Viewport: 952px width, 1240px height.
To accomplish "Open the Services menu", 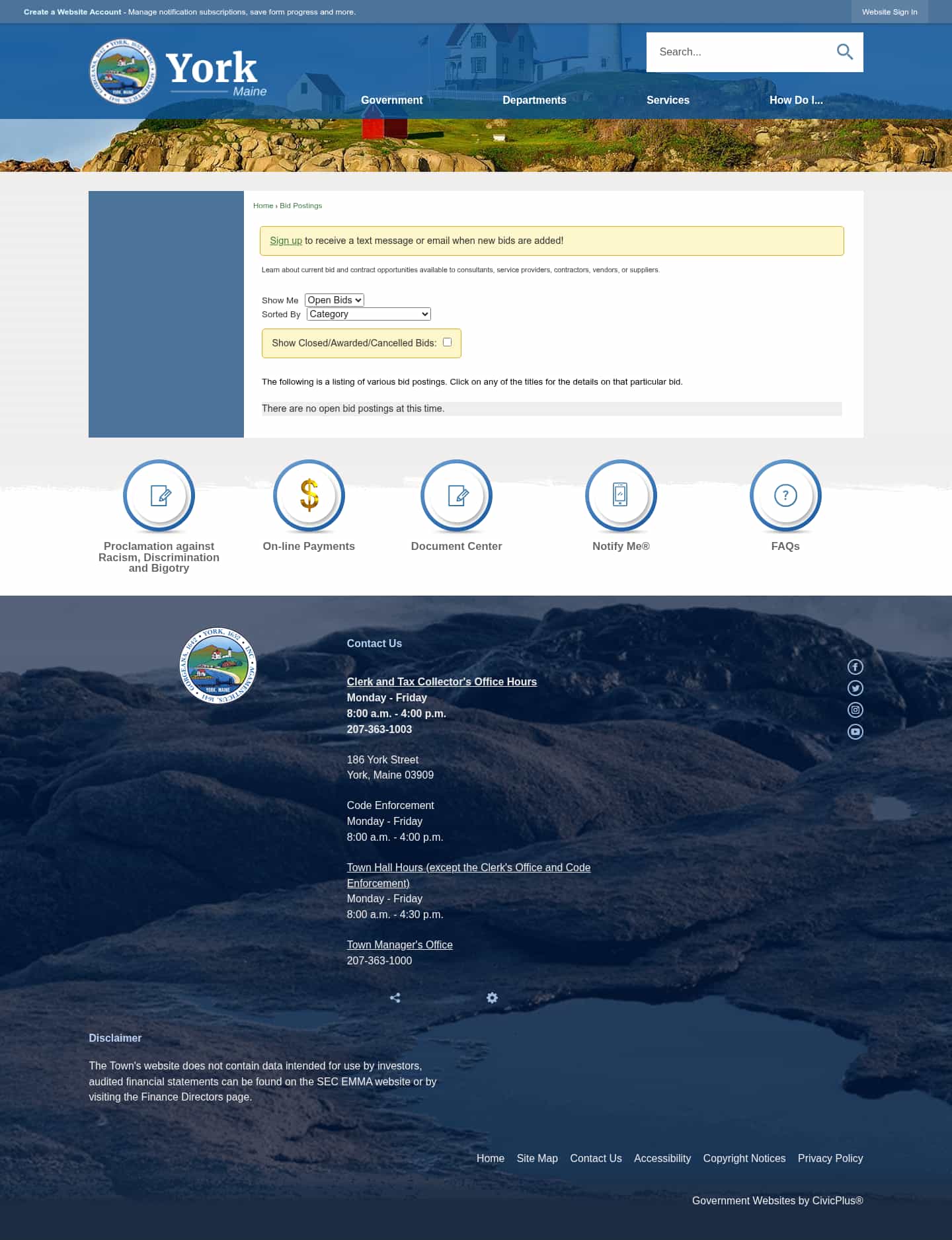I will click(x=668, y=100).
